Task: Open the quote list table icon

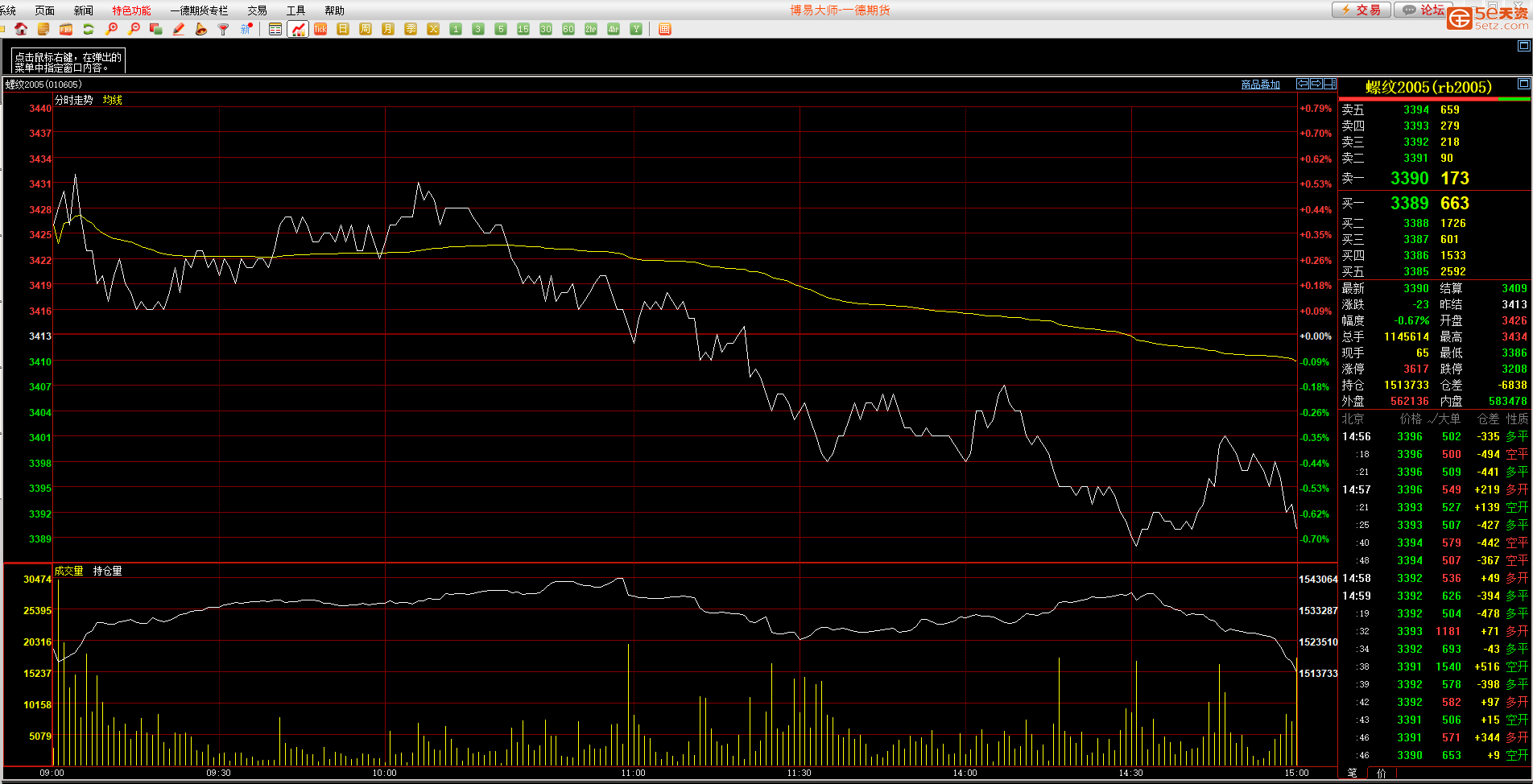Action: coord(275,29)
